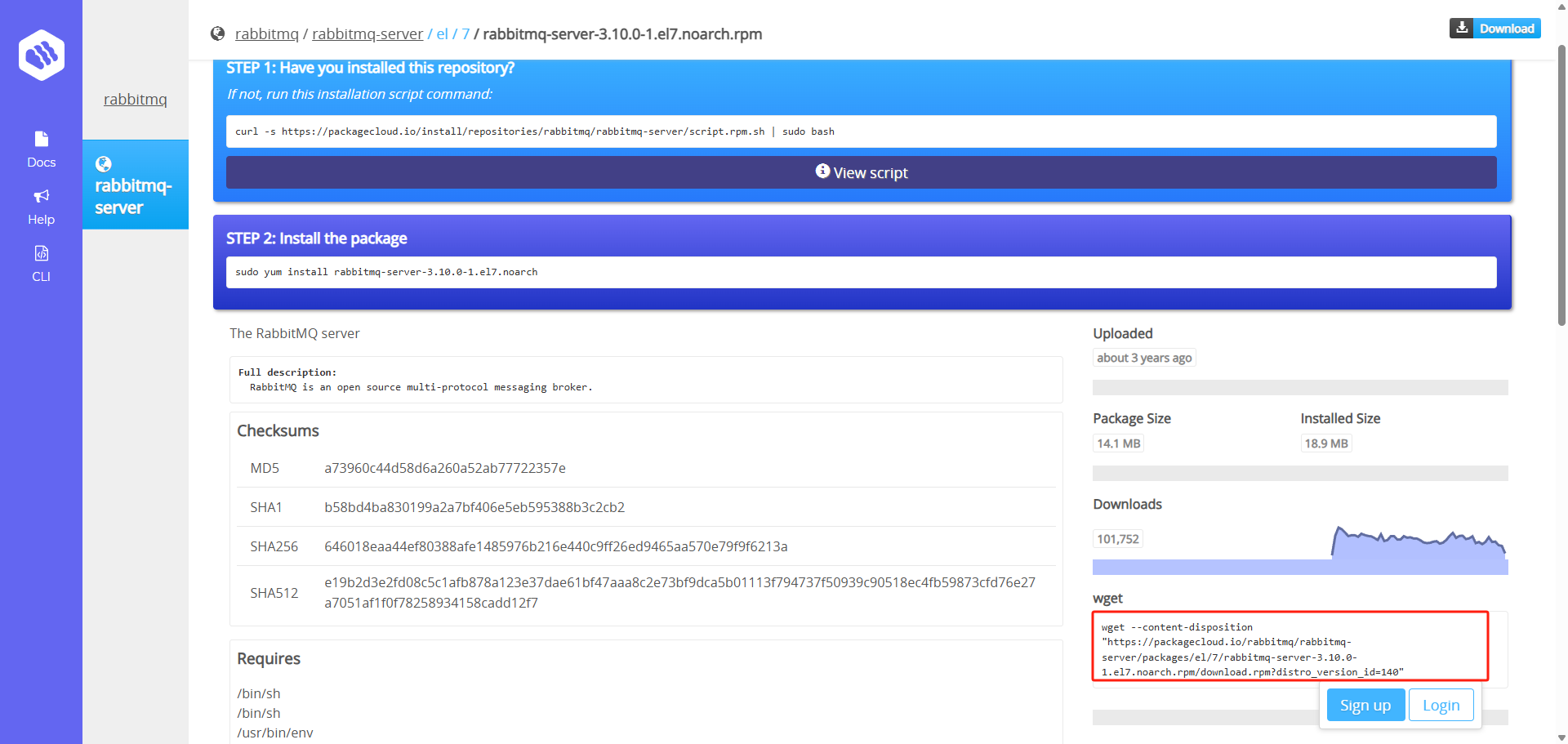Click the STEP 1 heading

pyautogui.click(x=370, y=68)
